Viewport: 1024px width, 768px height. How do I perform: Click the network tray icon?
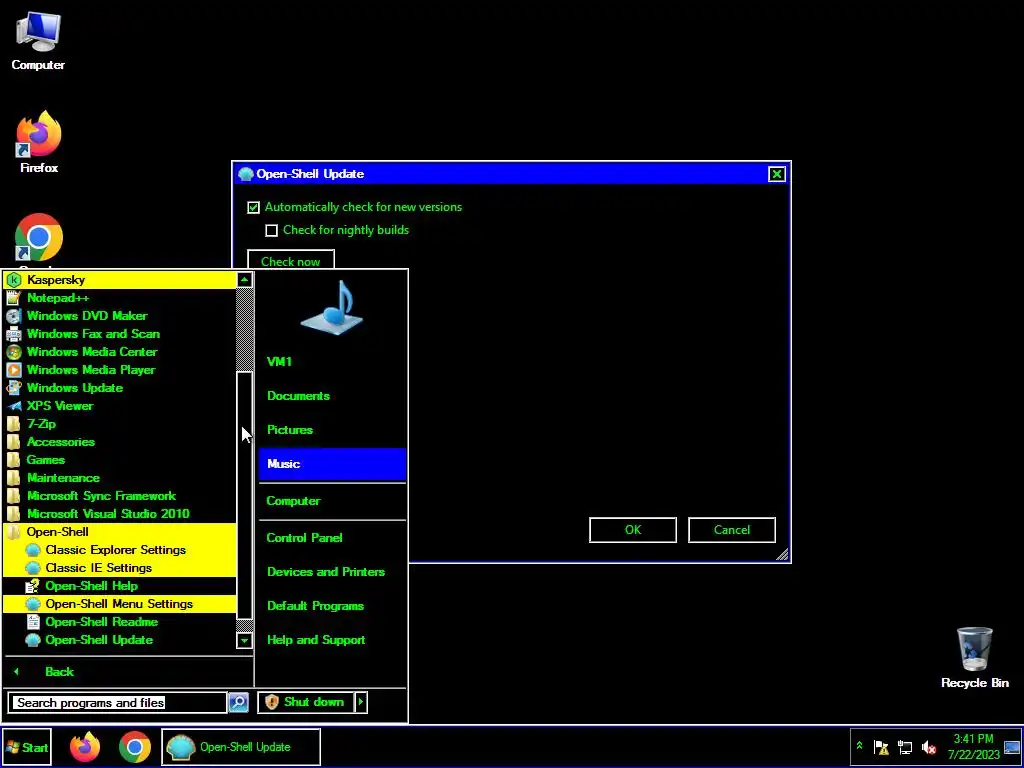pos(904,747)
